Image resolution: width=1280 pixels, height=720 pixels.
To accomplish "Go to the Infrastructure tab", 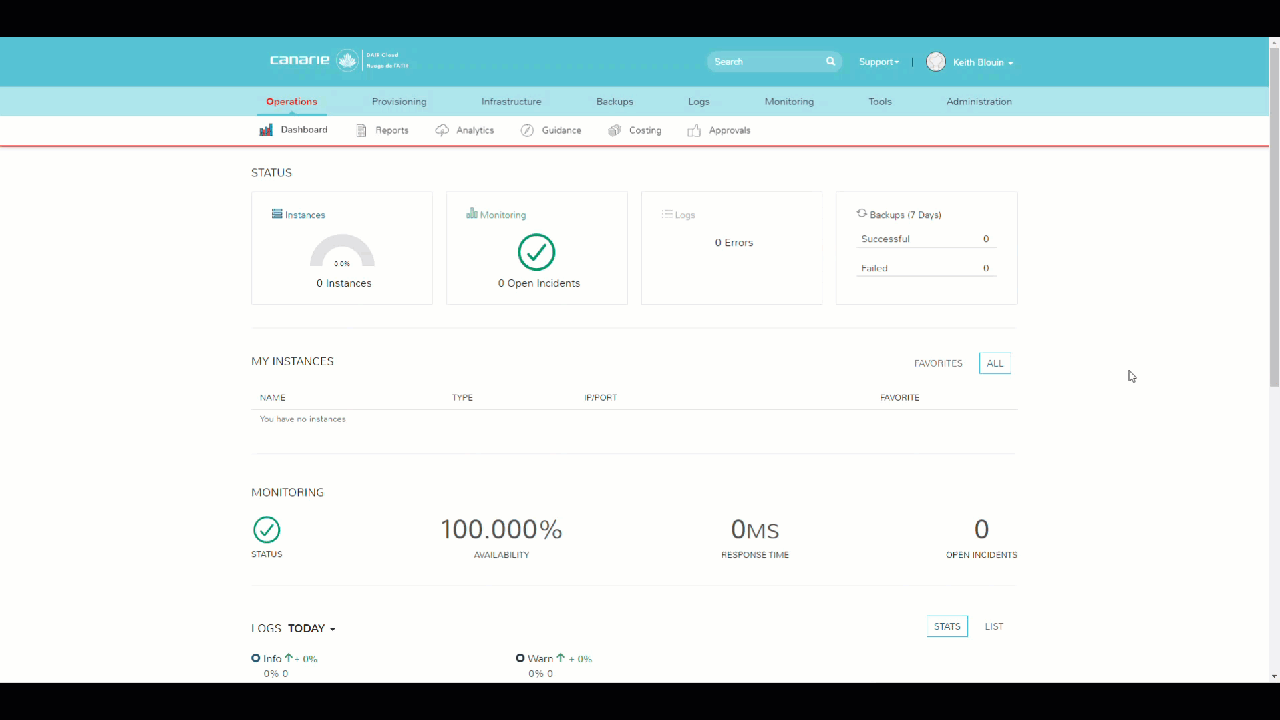I will tap(511, 101).
